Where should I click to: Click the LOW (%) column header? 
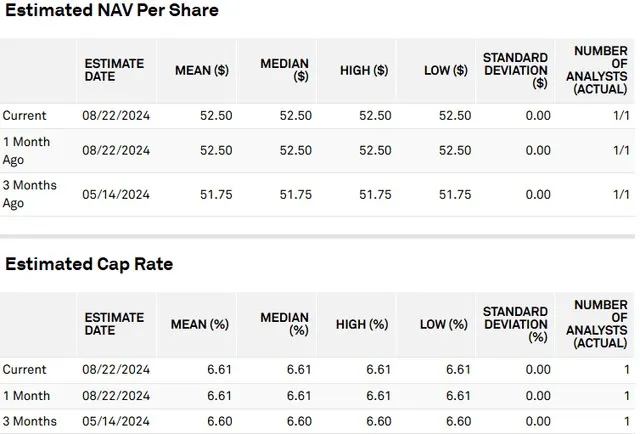pos(445,325)
